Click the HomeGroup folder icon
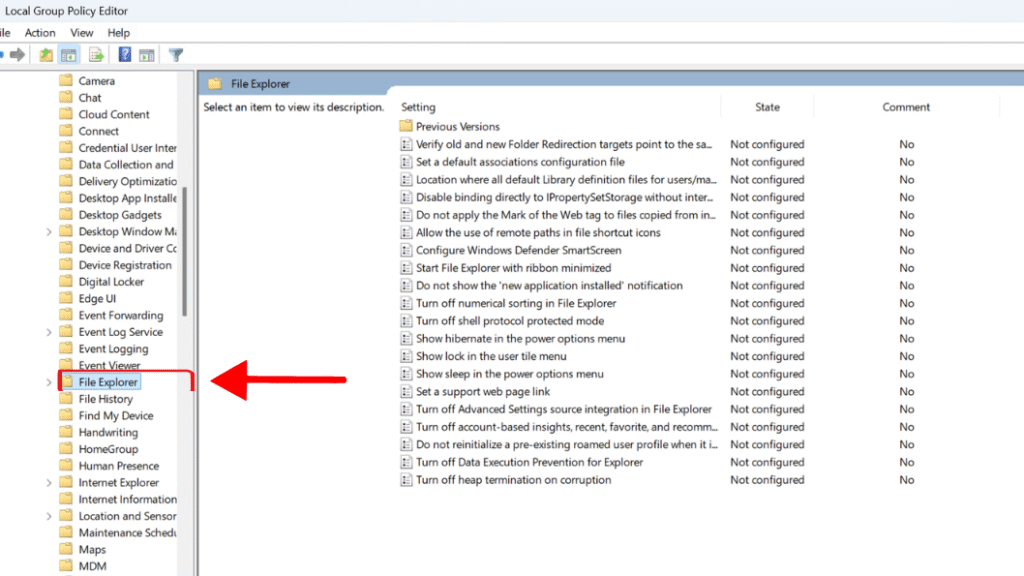The image size is (1024, 576). pos(66,449)
